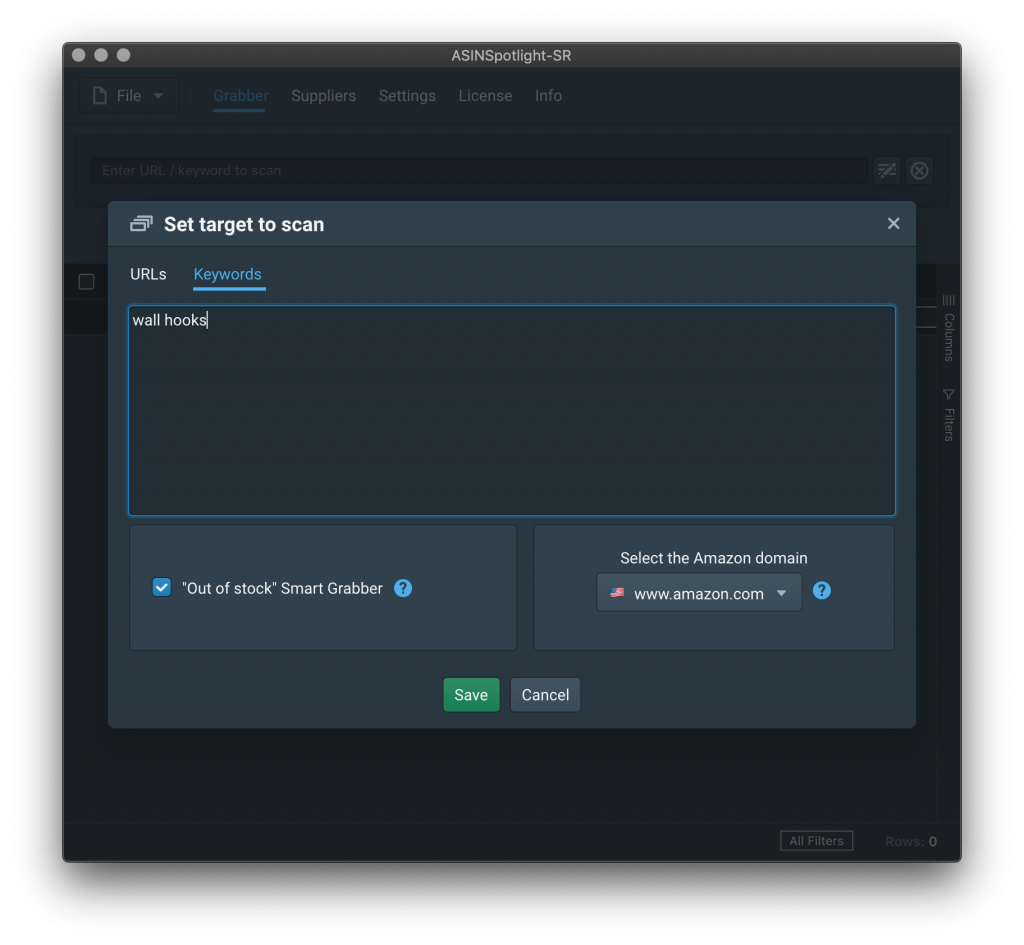Uncheck "Out of stock" Smart Grabber checkbox
The image size is (1024, 945).
pyautogui.click(x=161, y=588)
